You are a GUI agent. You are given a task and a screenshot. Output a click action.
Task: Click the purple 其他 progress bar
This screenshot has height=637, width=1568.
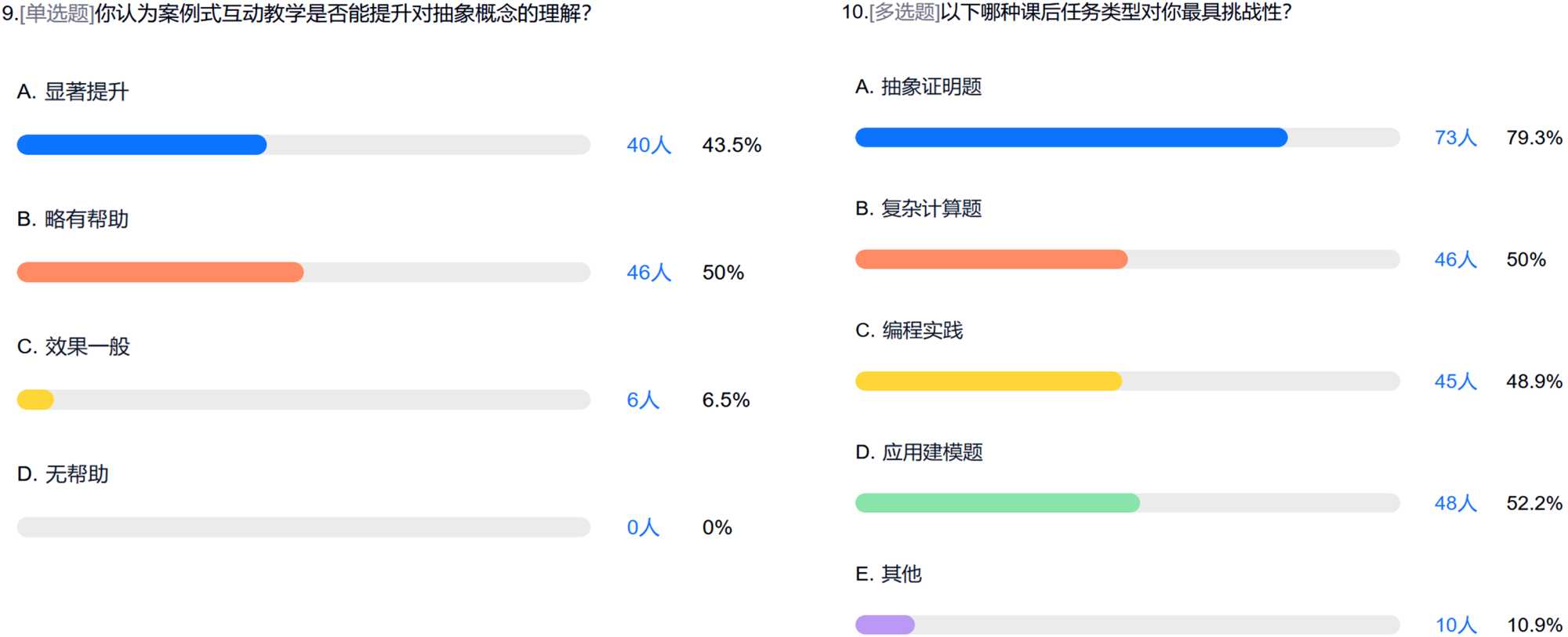[x=885, y=625]
